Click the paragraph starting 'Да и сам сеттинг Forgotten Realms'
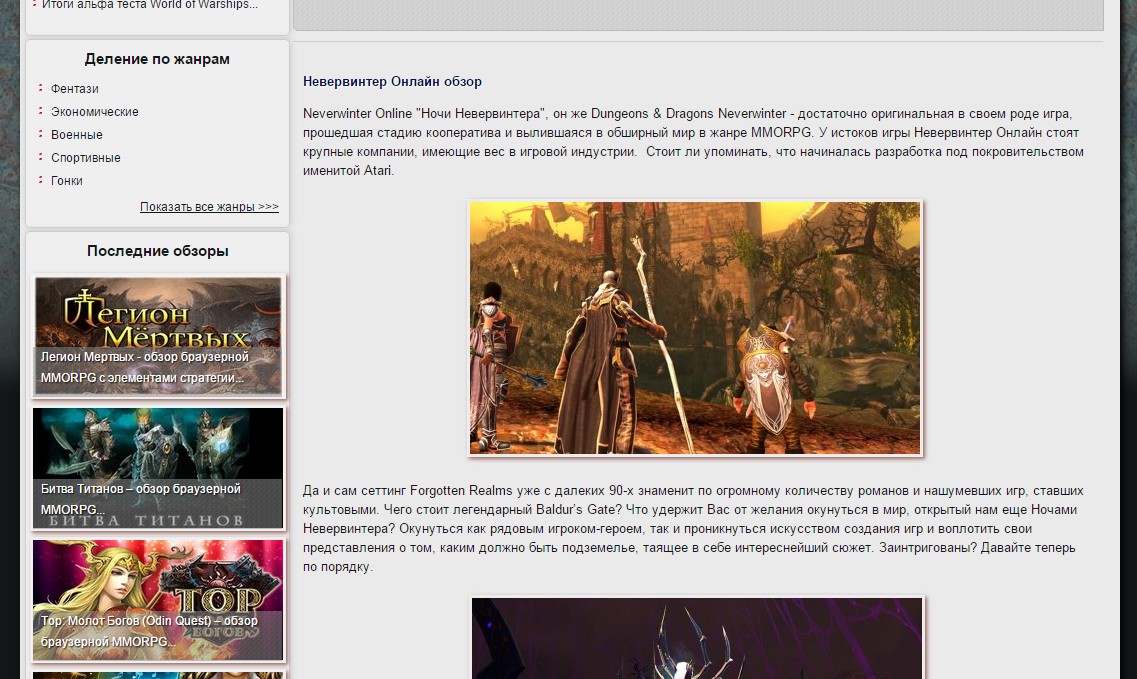The width and height of the screenshot is (1137, 679). [x=693, y=529]
